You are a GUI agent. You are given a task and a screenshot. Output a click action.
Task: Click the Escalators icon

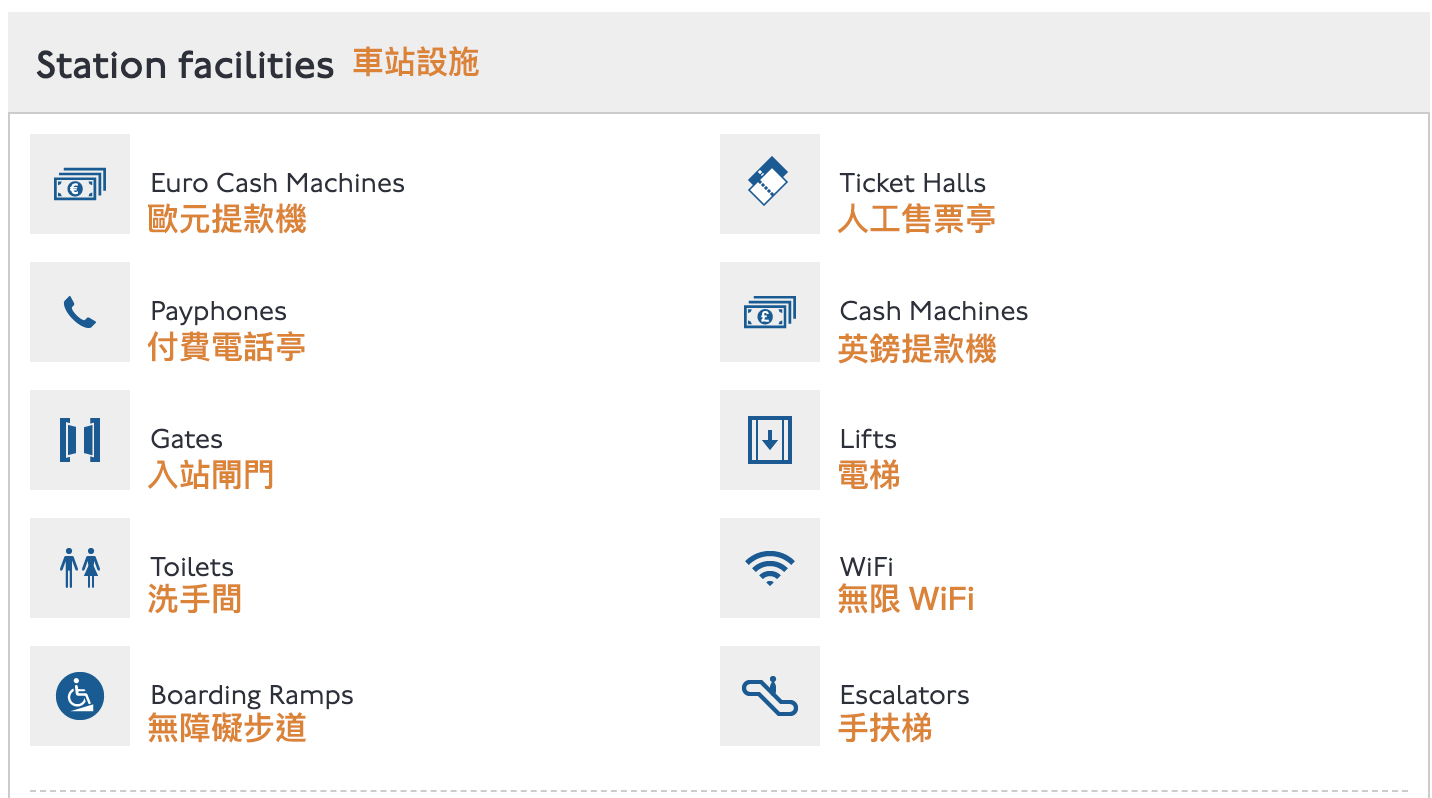coord(769,696)
